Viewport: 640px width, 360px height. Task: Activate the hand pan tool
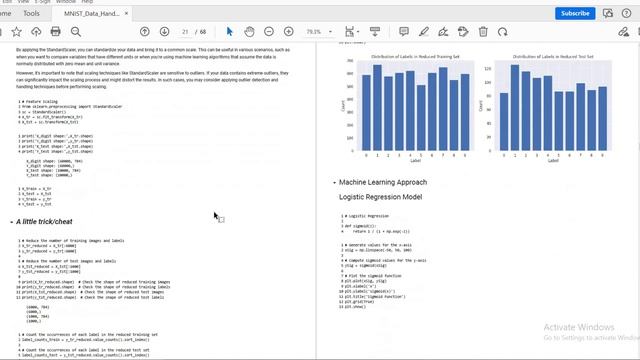tap(249, 31)
